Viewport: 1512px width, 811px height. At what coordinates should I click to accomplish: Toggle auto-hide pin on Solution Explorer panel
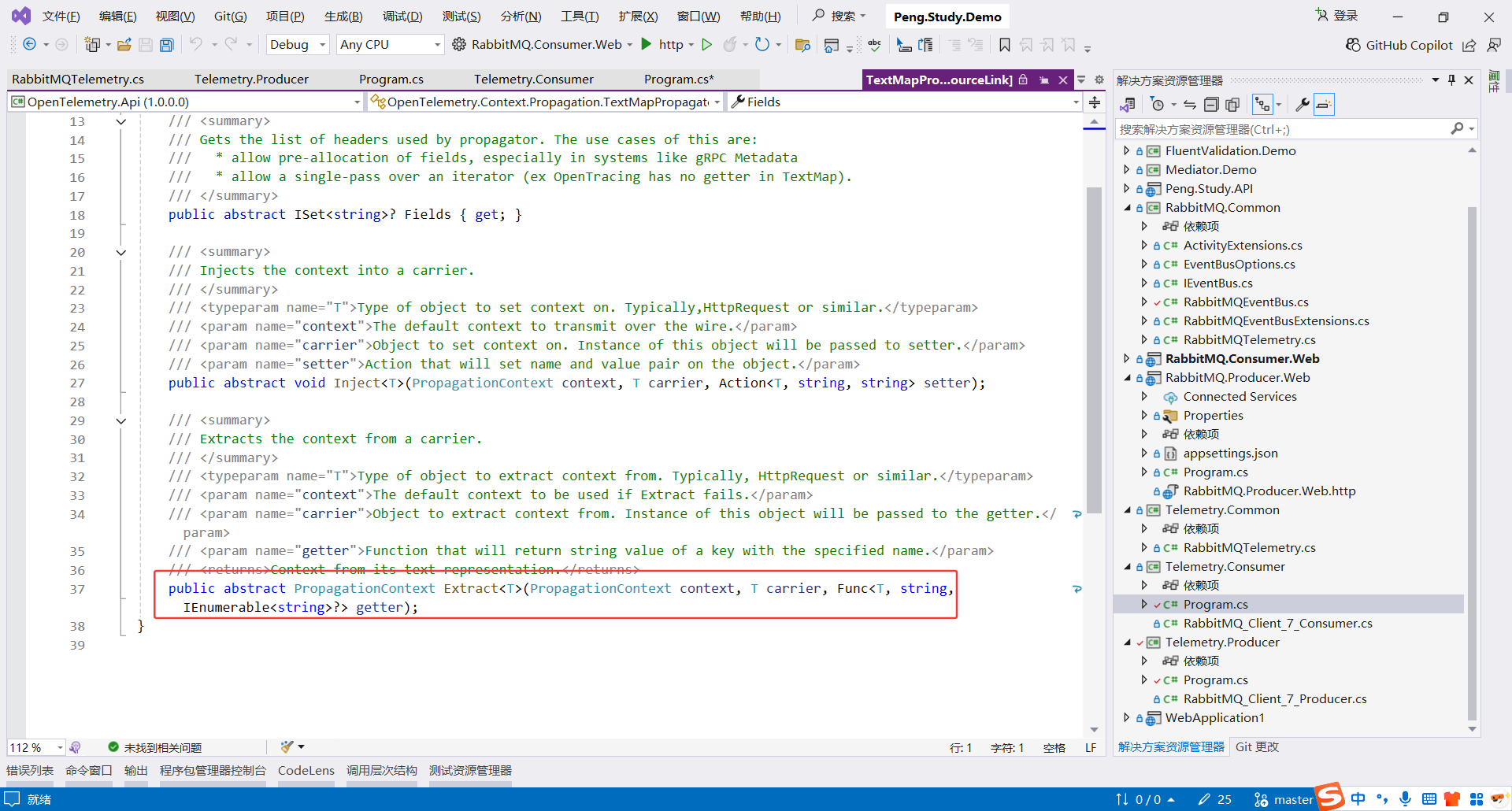(x=1451, y=80)
